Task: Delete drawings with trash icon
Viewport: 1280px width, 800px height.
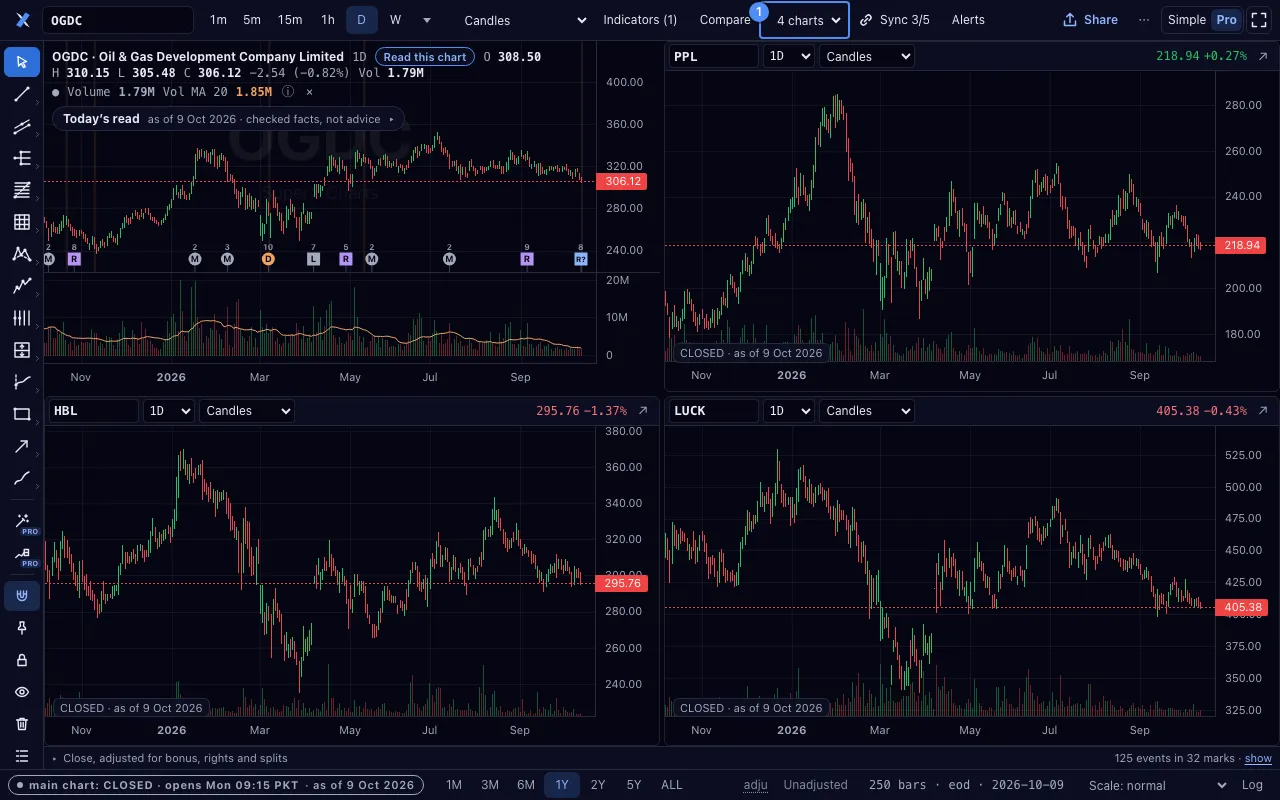Action: tap(22, 724)
